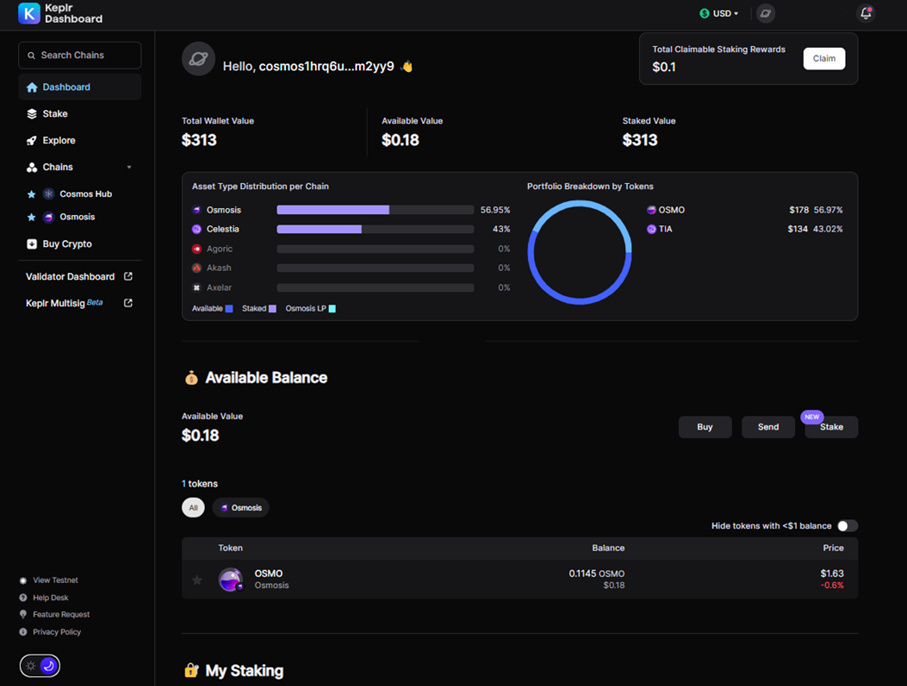Screen dimensions: 907x686
Task: Open the Privacy Policy link
Action: coord(57,632)
